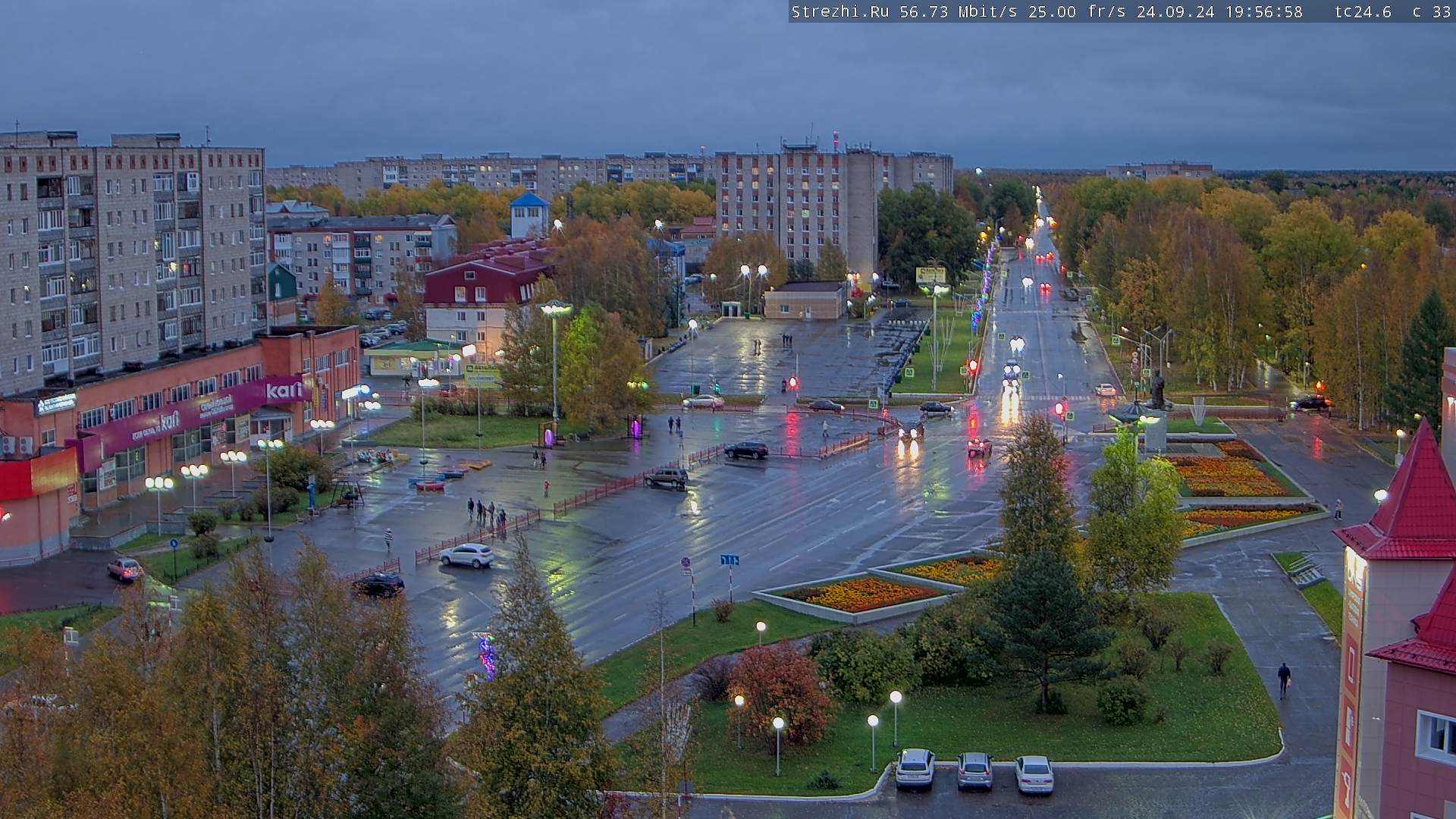Image resolution: width=1456 pixels, height=819 pixels.
Task: Select the tc24.6 temperature readout
Action: pos(1363,12)
